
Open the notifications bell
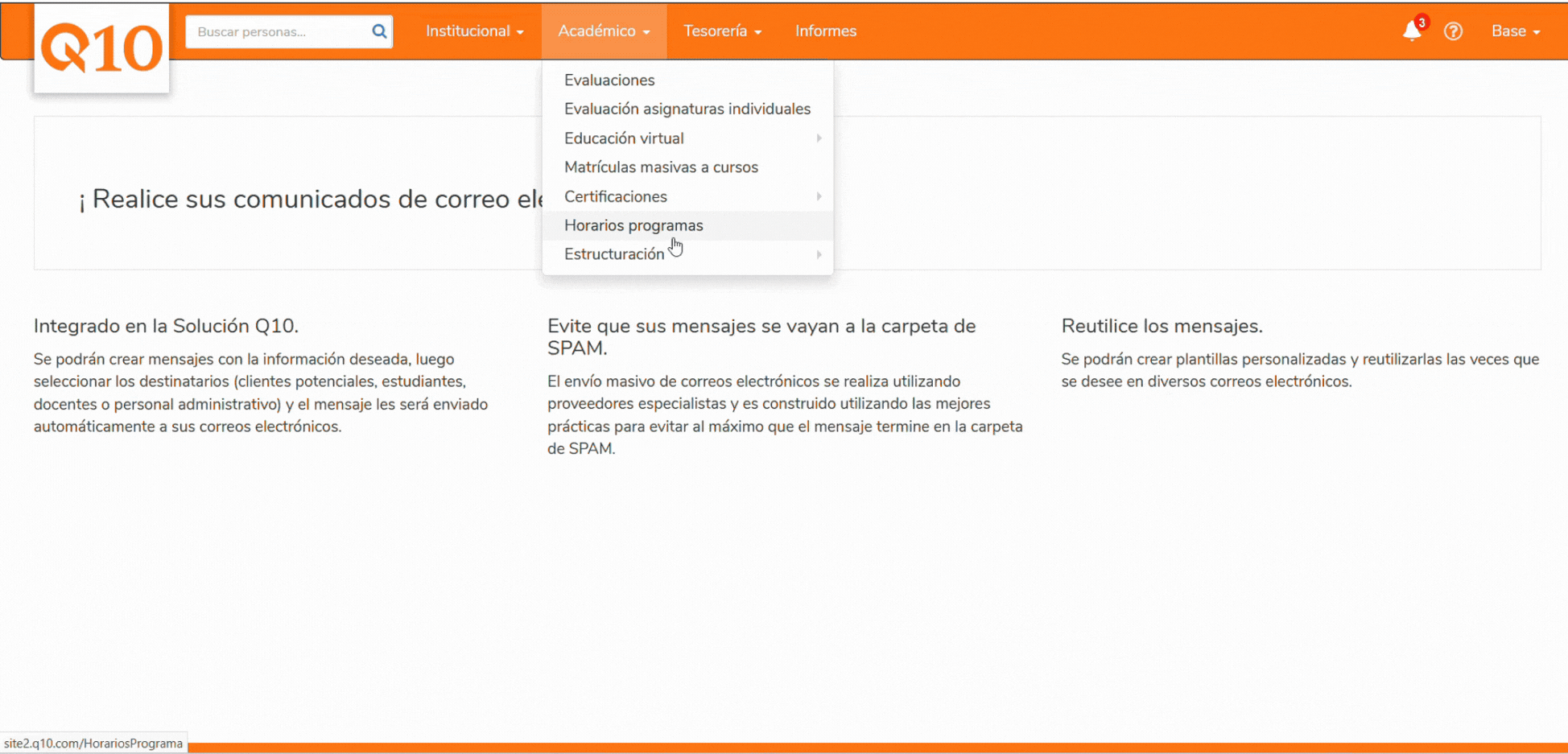pyautogui.click(x=1412, y=31)
